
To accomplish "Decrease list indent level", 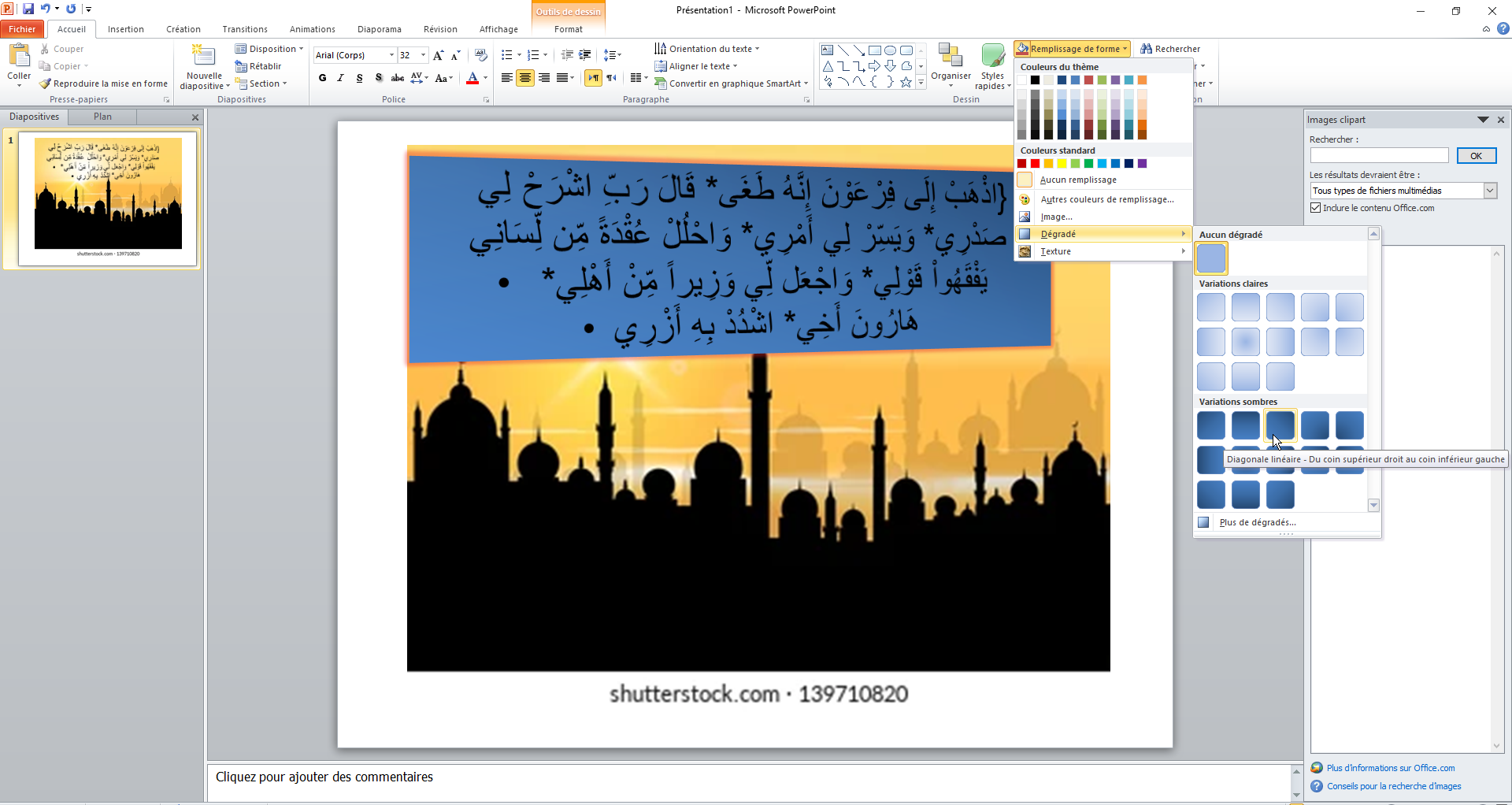I will click(567, 55).
